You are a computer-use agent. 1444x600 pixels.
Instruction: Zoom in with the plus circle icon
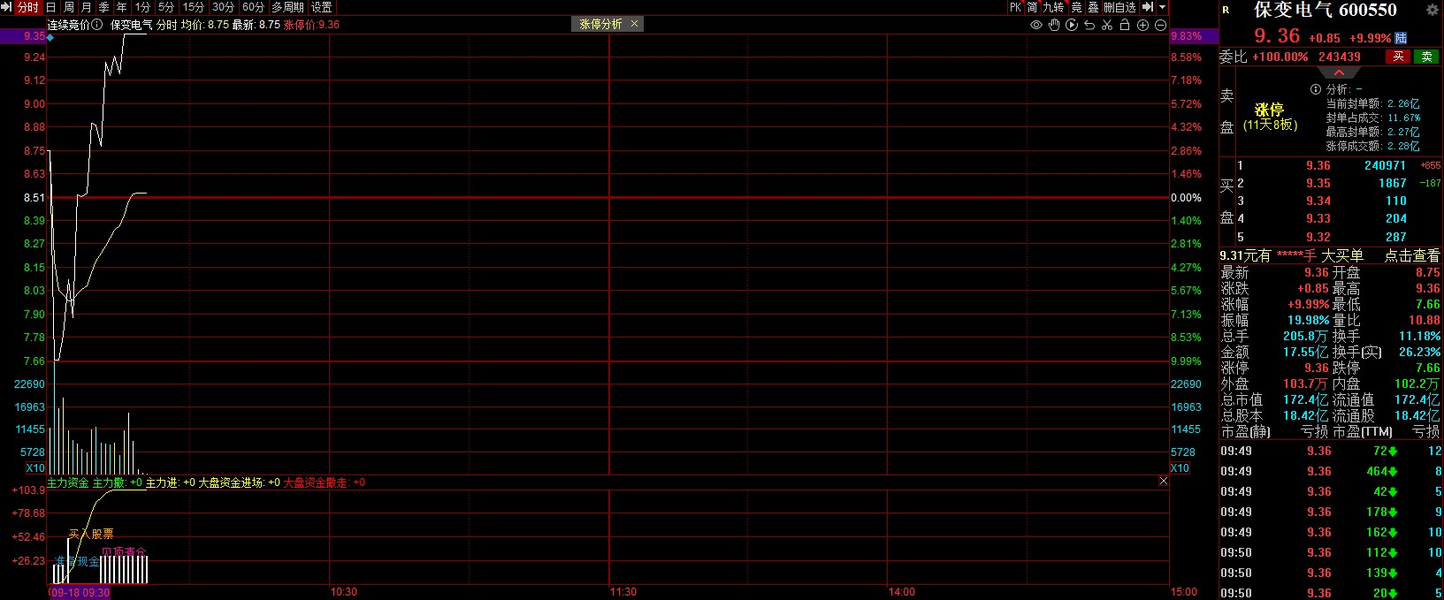point(1143,25)
